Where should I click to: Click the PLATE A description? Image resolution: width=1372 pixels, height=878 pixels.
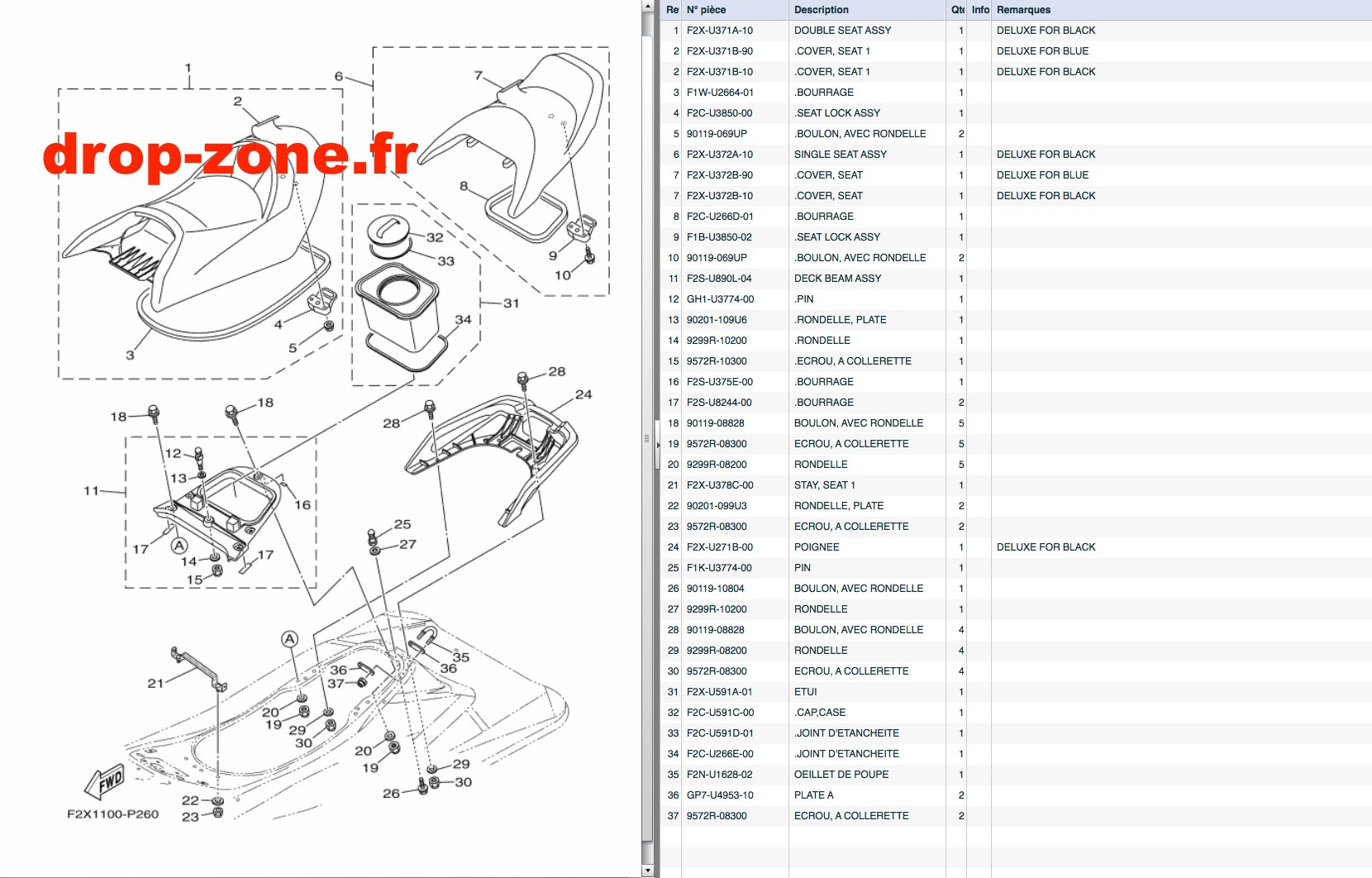click(813, 795)
